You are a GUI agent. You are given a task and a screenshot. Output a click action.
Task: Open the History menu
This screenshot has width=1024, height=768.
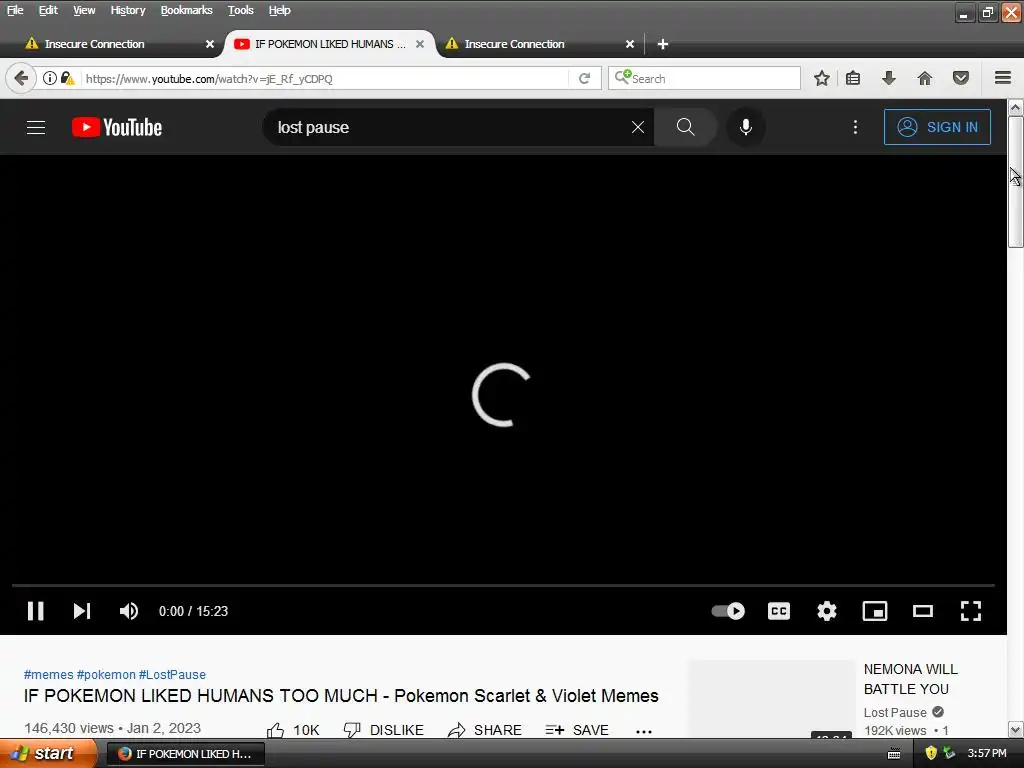coord(127,10)
